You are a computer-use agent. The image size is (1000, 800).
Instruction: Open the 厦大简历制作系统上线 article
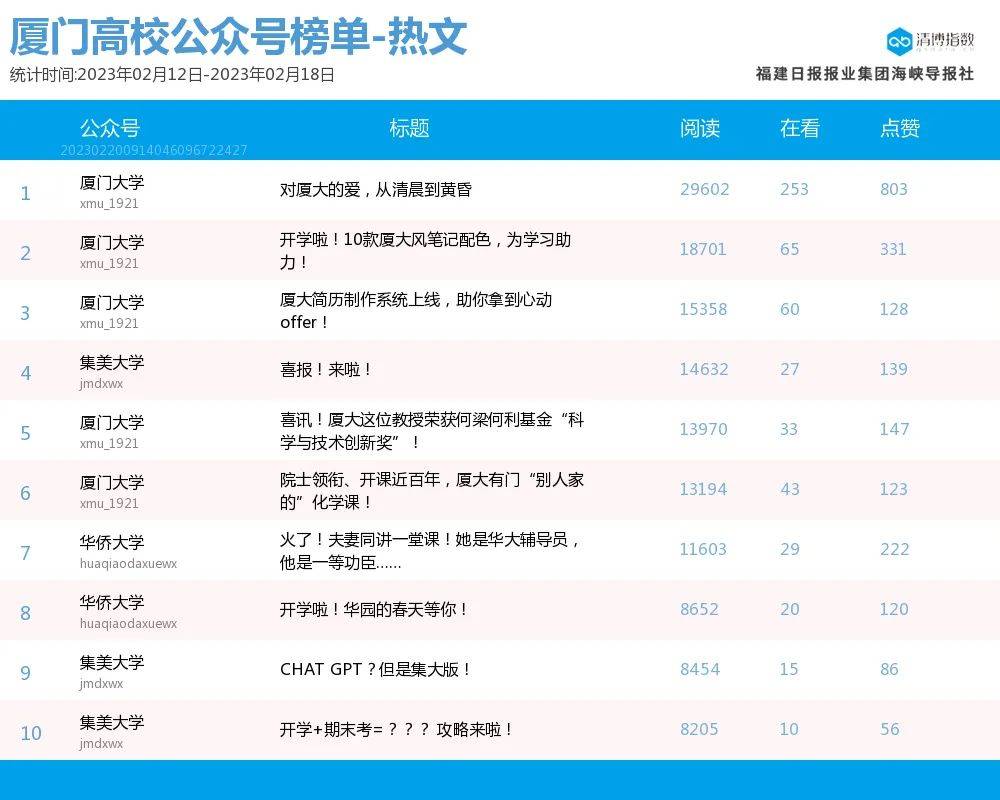416,311
